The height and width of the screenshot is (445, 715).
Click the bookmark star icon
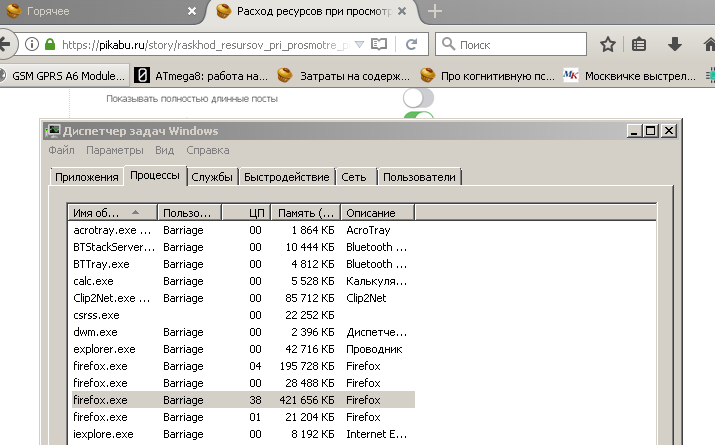coord(607,45)
